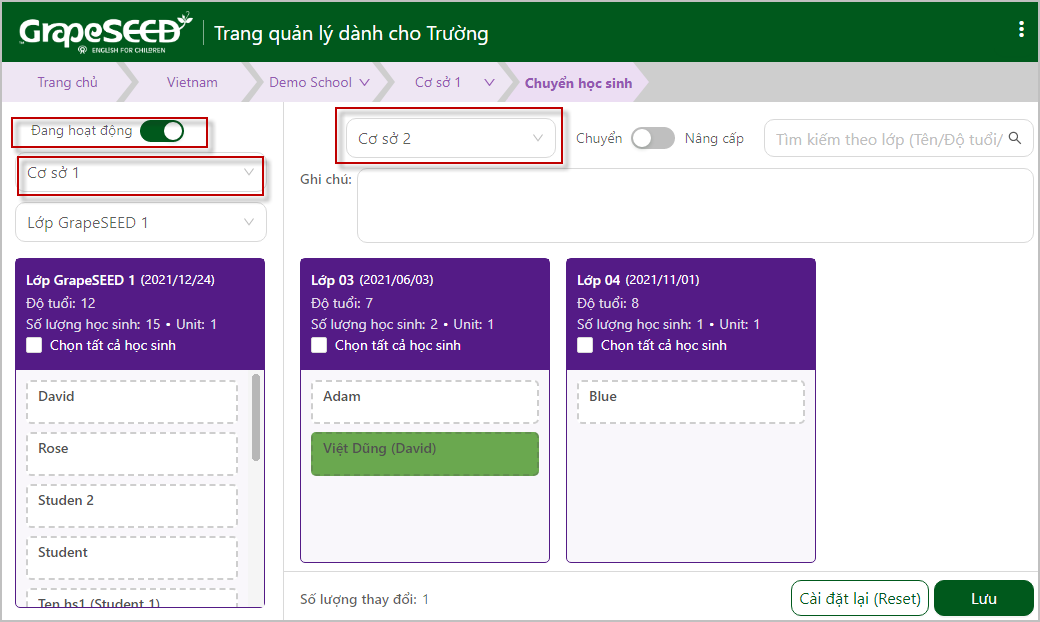Select the student card named Student
The width and height of the screenshot is (1040, 622).
pyautogui.click(x=132, y=558)
